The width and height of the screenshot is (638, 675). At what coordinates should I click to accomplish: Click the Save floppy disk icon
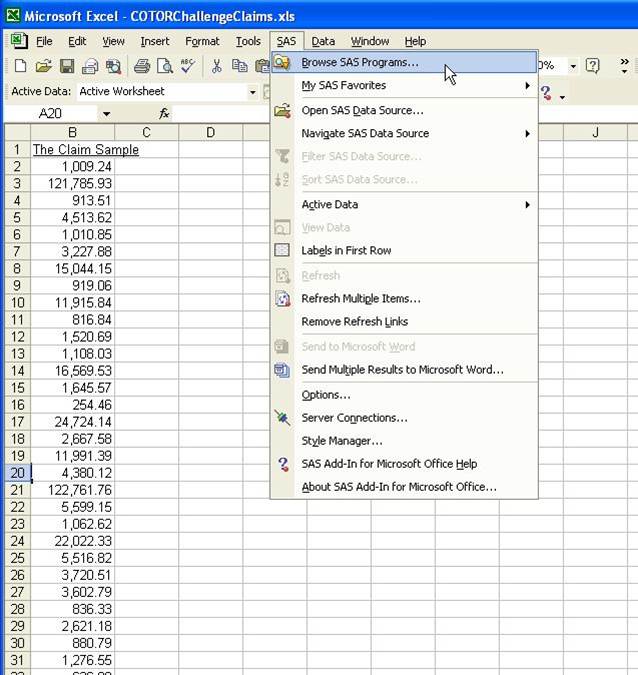pyautogui.click(x=67, y=66)
